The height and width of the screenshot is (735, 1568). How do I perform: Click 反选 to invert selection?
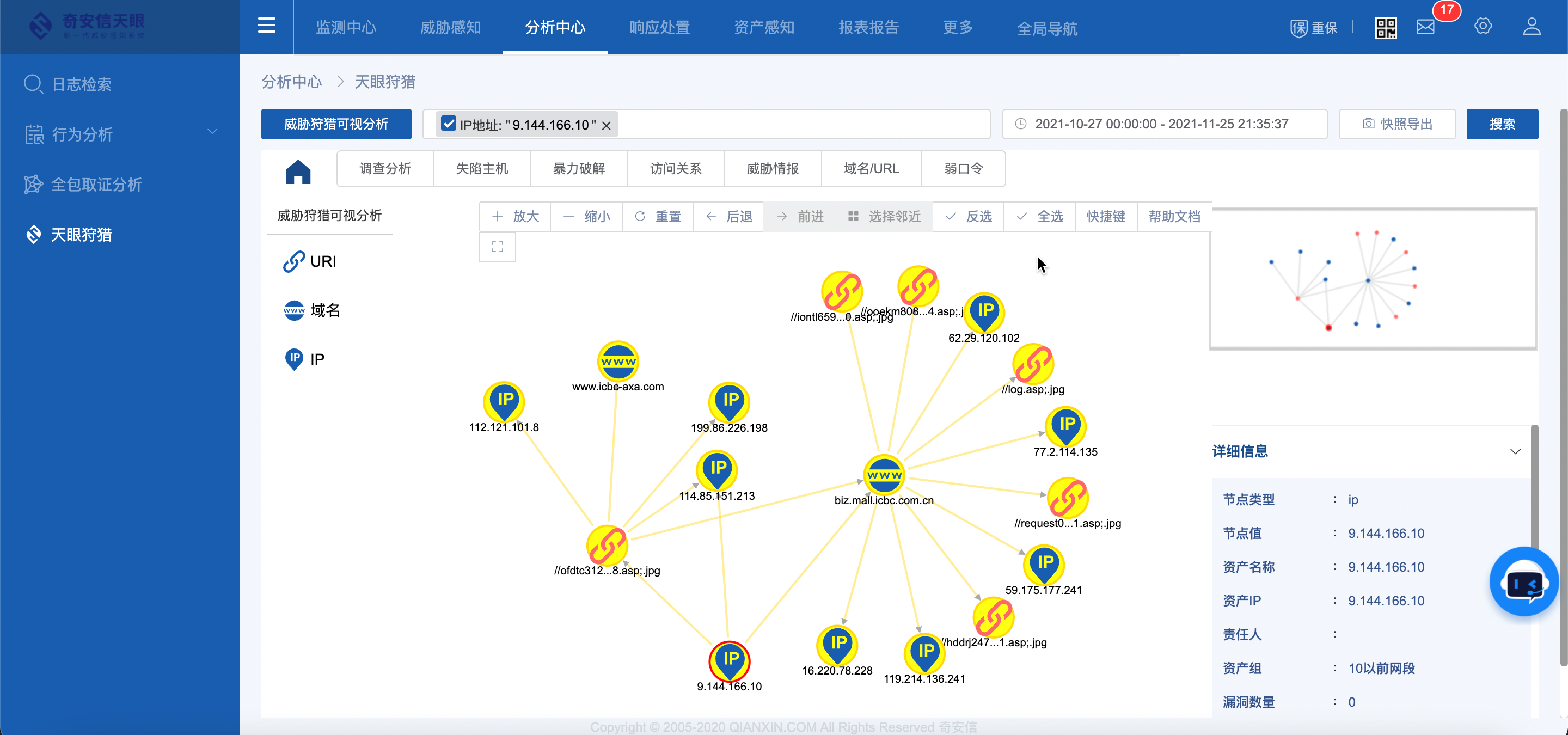[969, 217]
